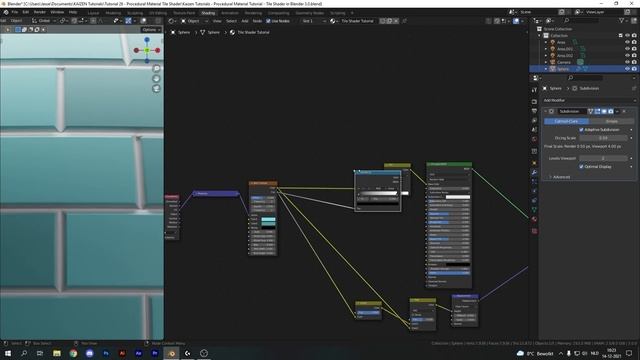Open the Window menu
Viewport: 640px width, 360px height.
[x=57, y=12]
